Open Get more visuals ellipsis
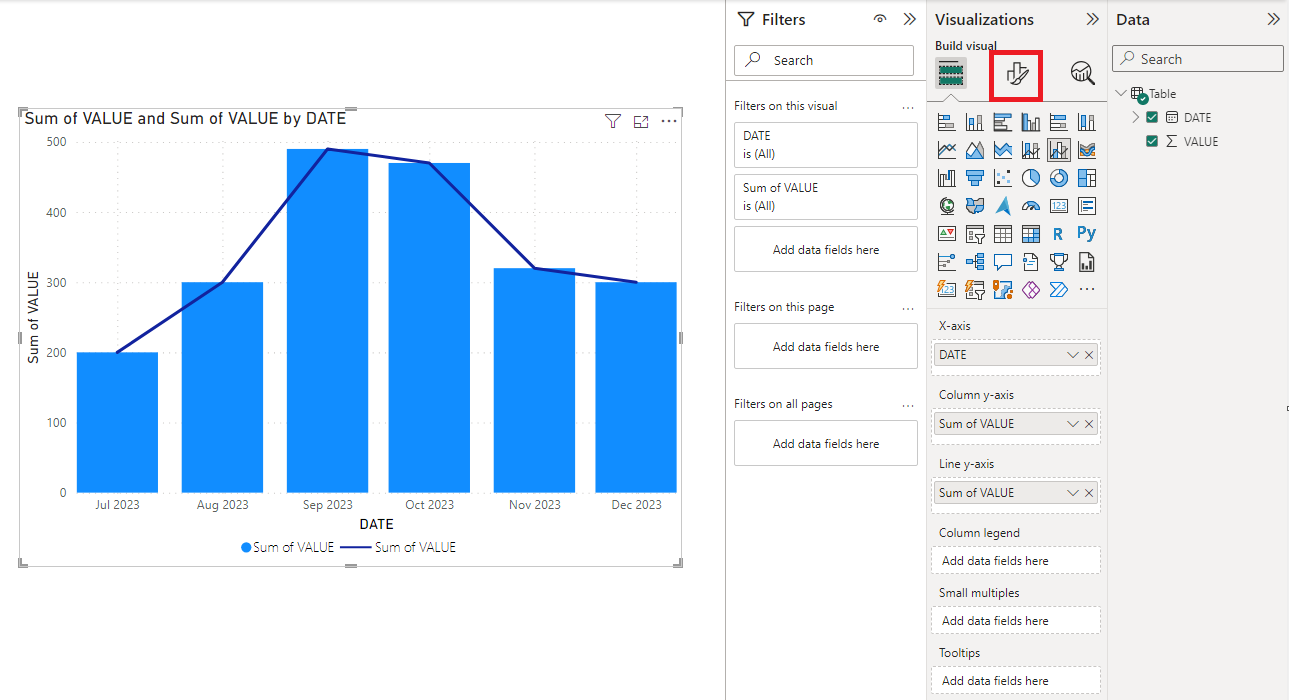 (x=1087, y=291)
